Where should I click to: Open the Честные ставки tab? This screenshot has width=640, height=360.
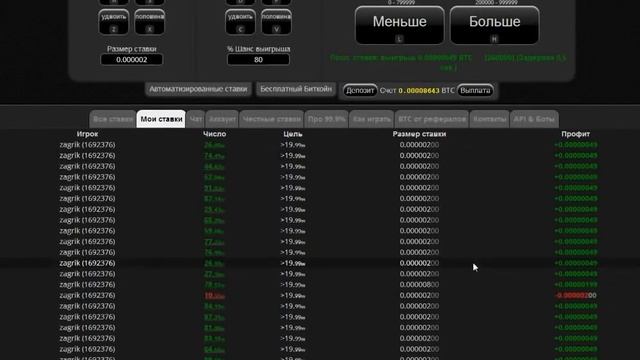(x=272, y=119)
